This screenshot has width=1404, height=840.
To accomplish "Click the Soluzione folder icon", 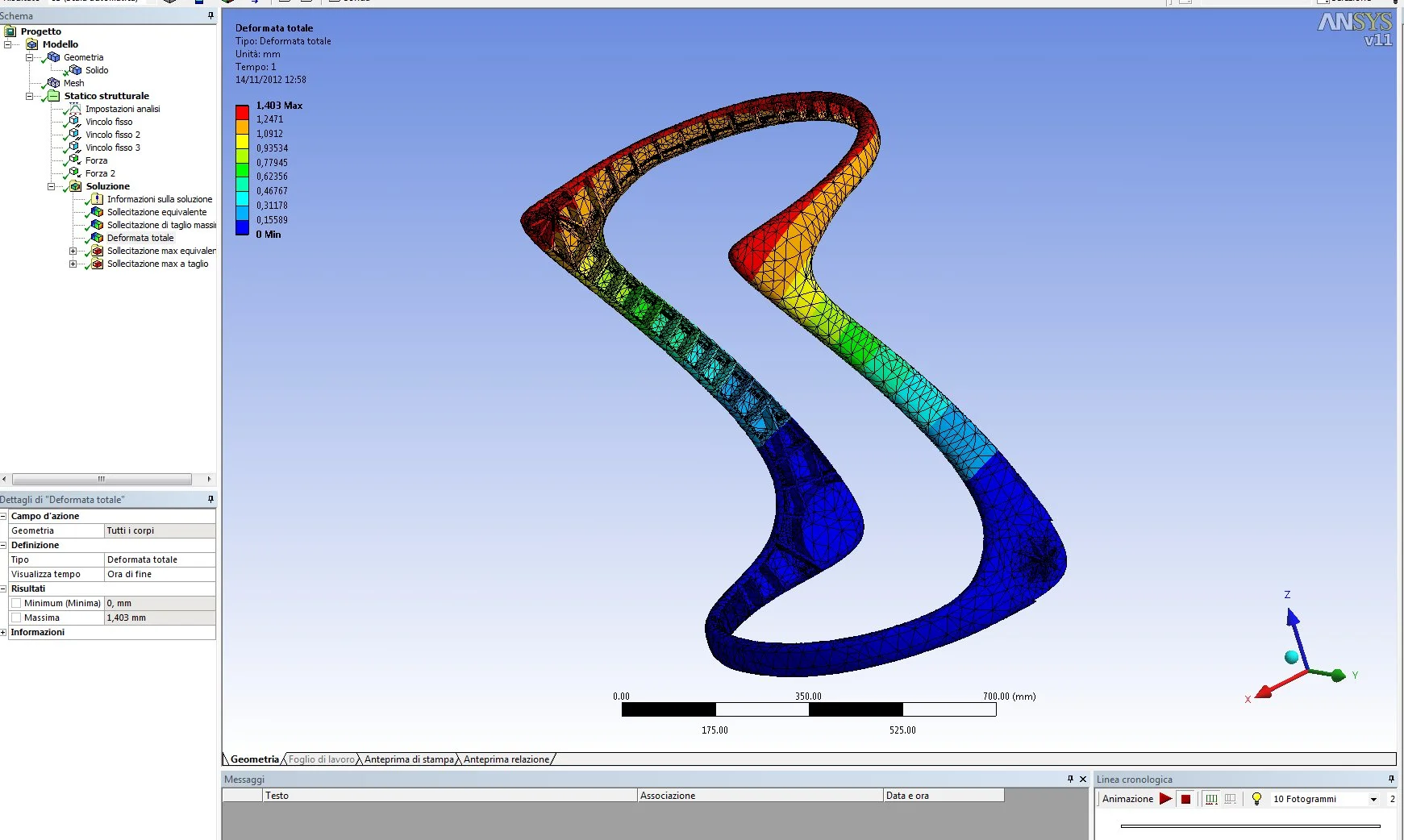I will click(x=75, y=186).
